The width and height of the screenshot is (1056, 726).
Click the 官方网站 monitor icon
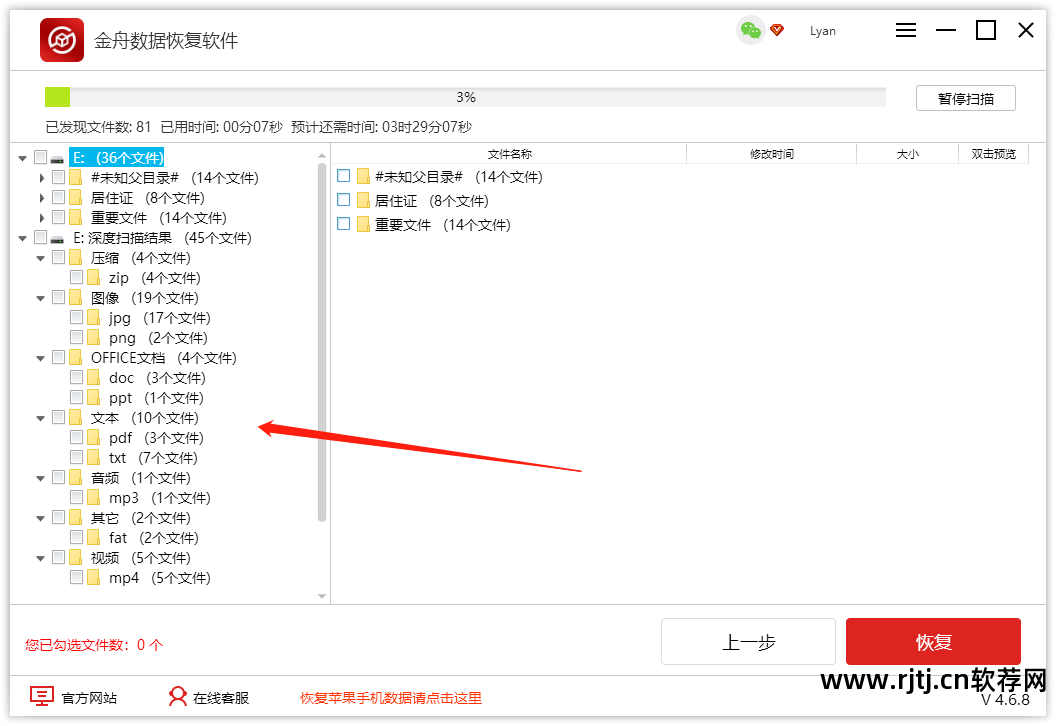point(40,696)
